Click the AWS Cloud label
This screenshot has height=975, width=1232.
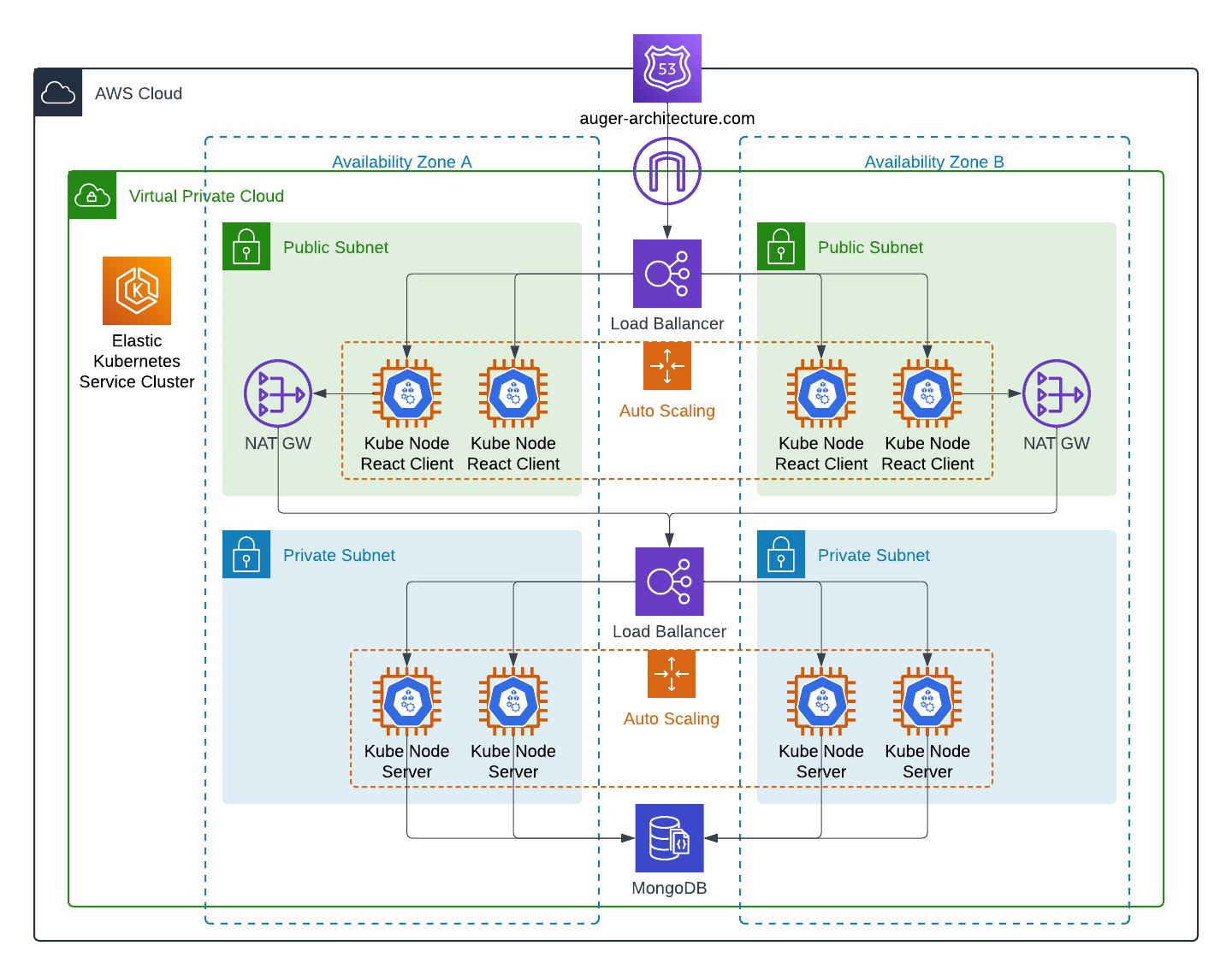[x=139, y=93]
